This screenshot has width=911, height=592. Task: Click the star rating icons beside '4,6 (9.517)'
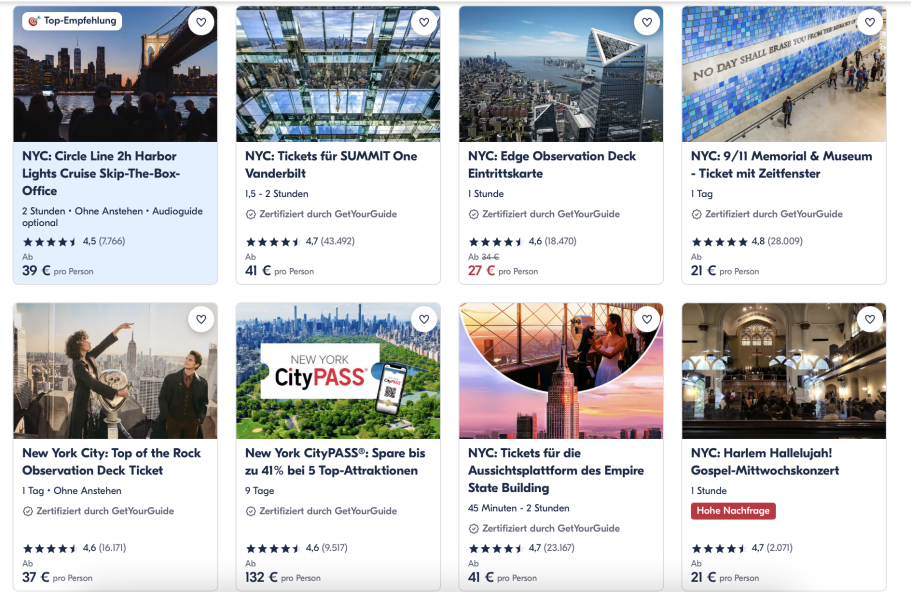tap(273, 548)
